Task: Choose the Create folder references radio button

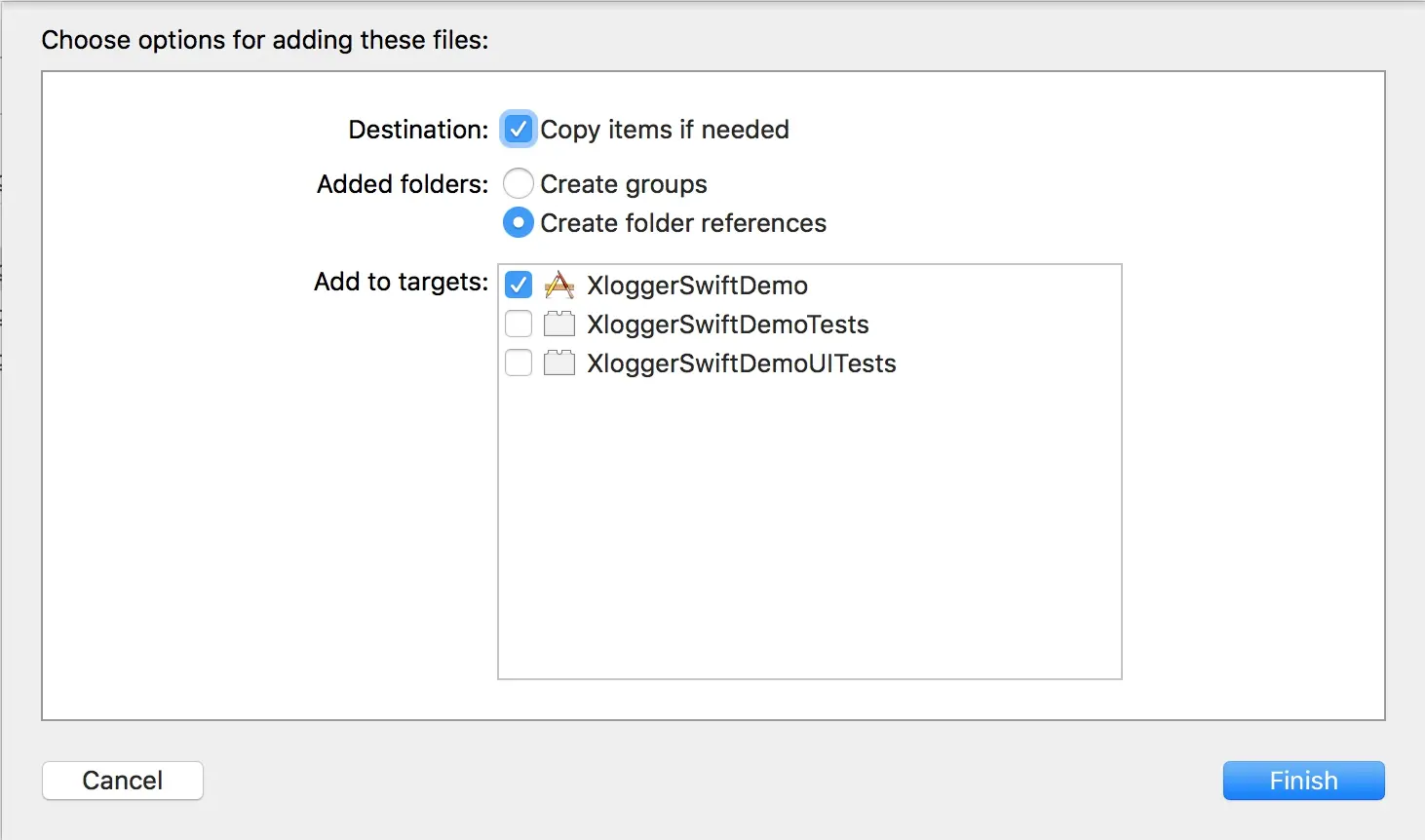Action: 519,222
